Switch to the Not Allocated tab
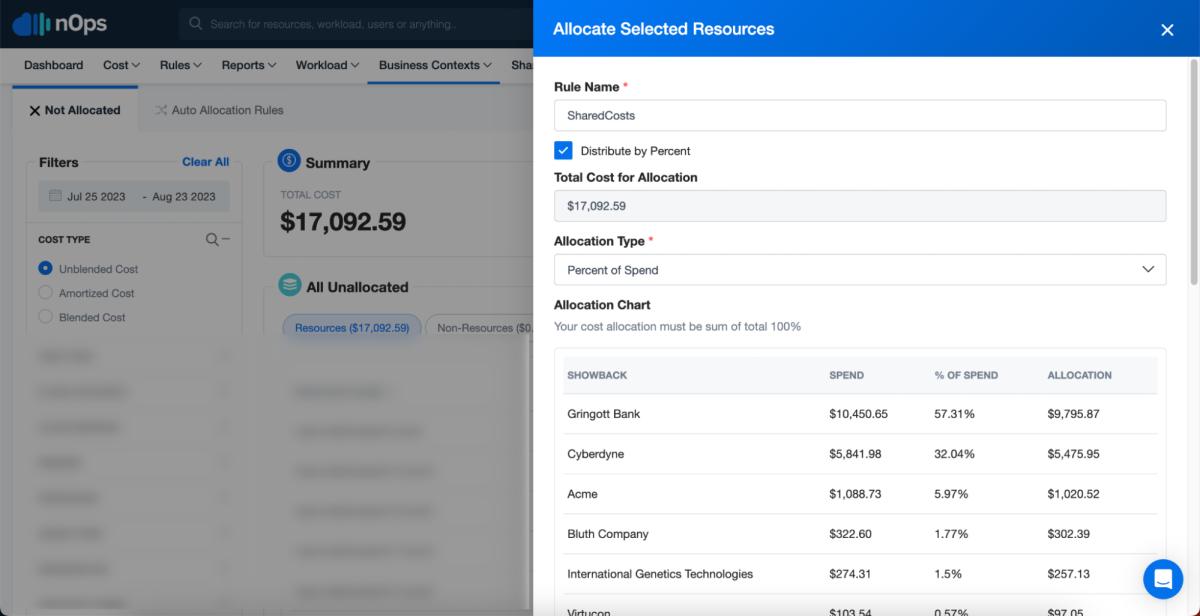The height and width of the screenshot is (616, 1200). pos(75,110)
